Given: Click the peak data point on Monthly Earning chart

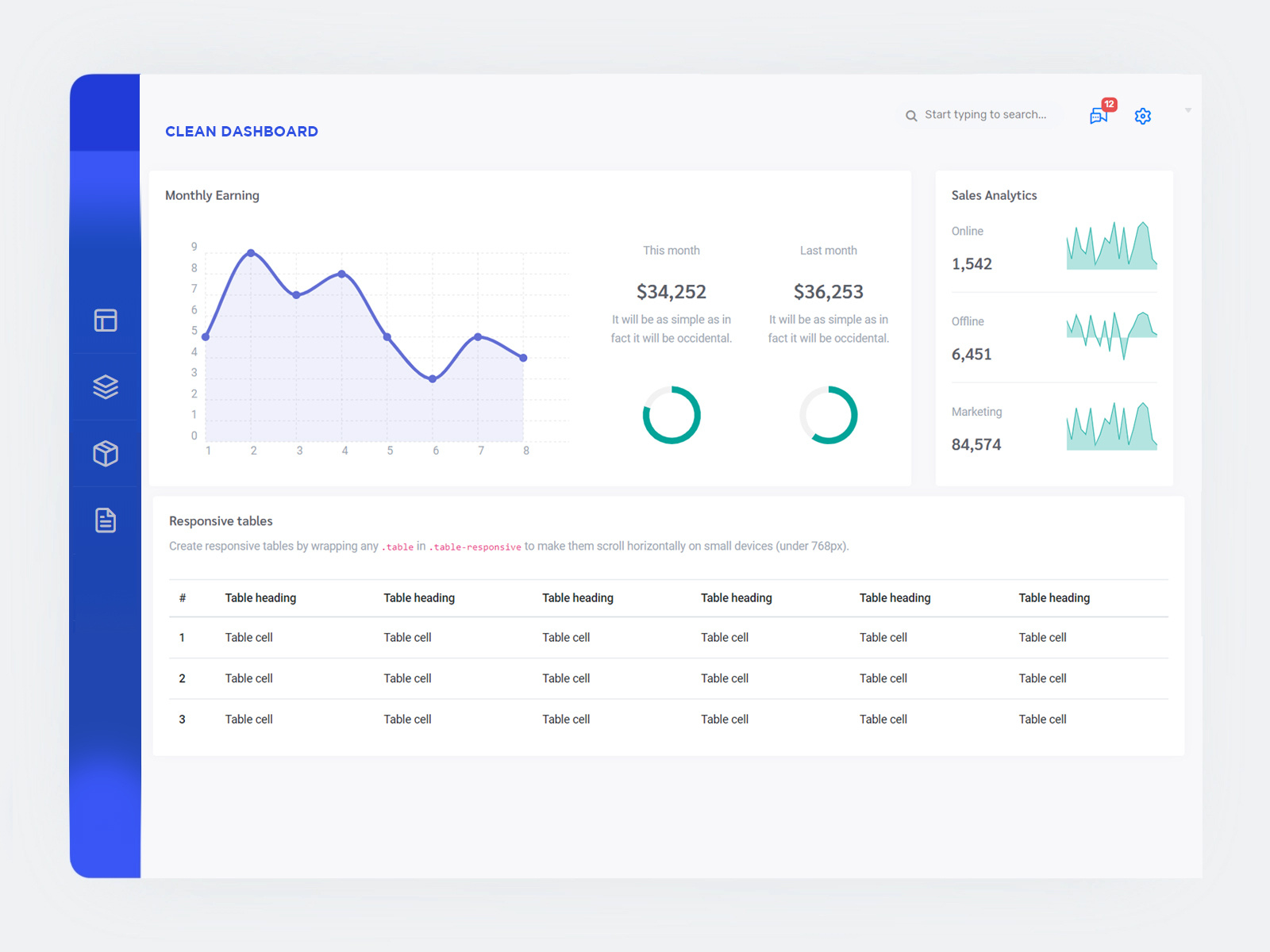Looking at the screenshot, I should pyautogui.click(x=252, y=253).
